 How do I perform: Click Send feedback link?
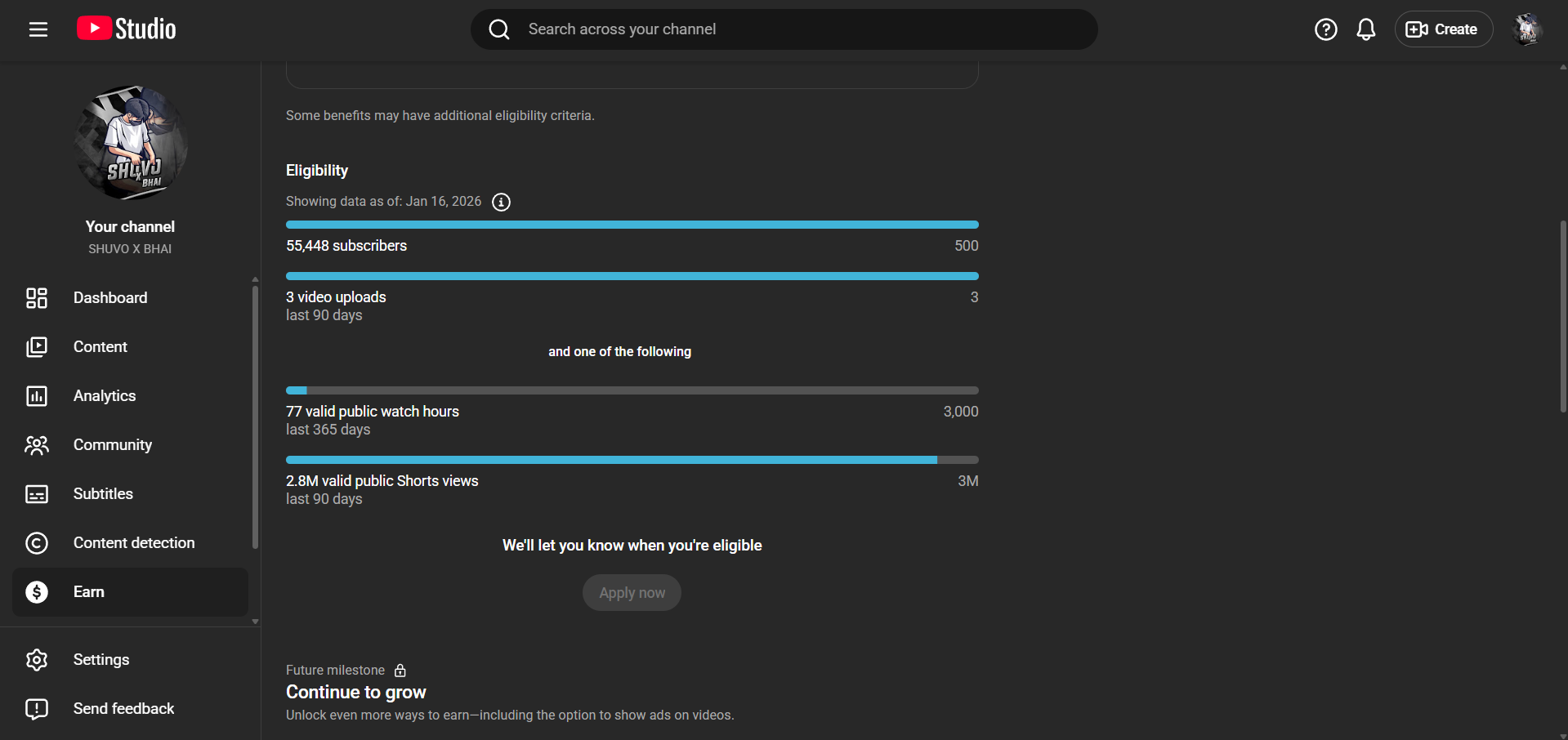(123, 709)
